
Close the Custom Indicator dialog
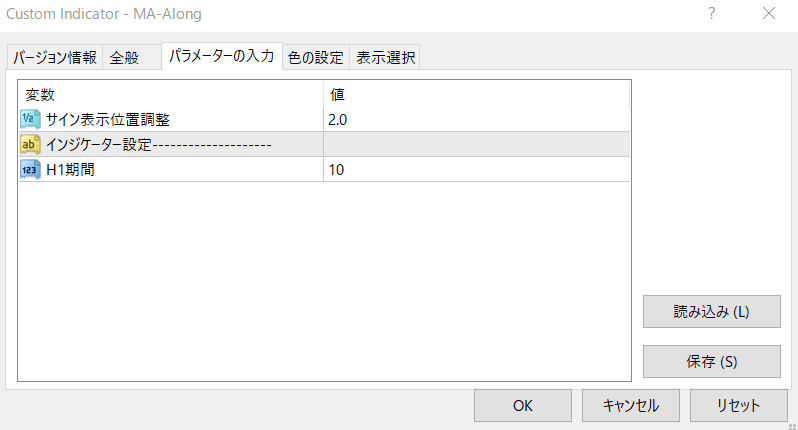pos(769,13)
